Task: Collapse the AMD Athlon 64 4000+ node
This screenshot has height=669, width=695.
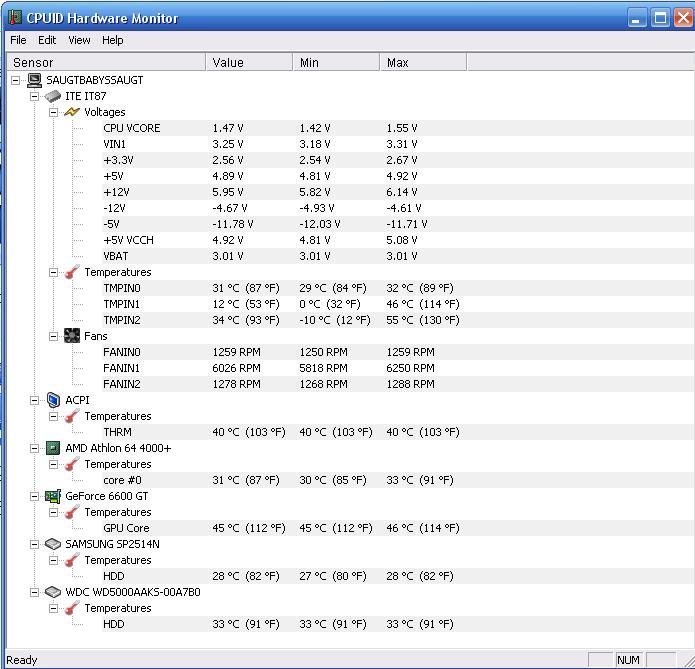Action: pos(34,448)
